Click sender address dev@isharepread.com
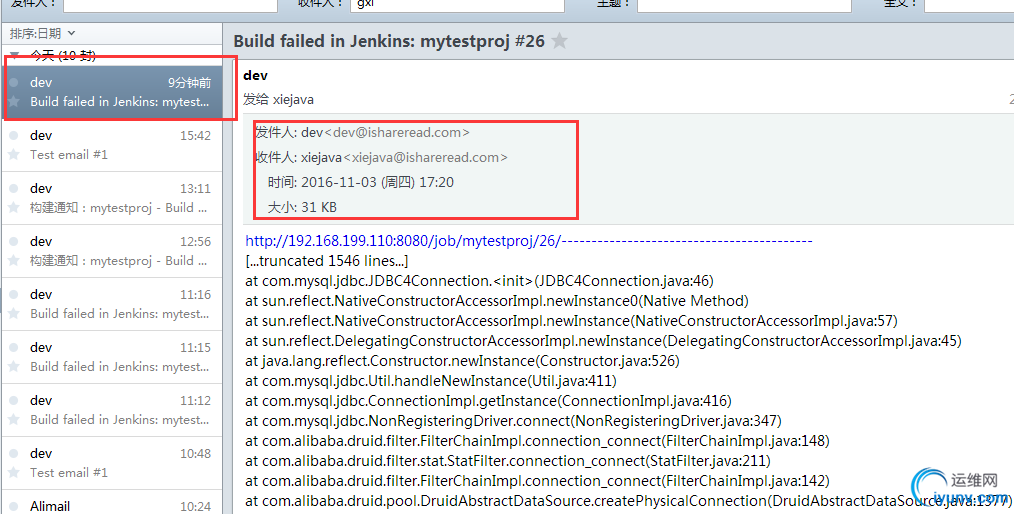1014x514 pixels. tap(396, 133)
